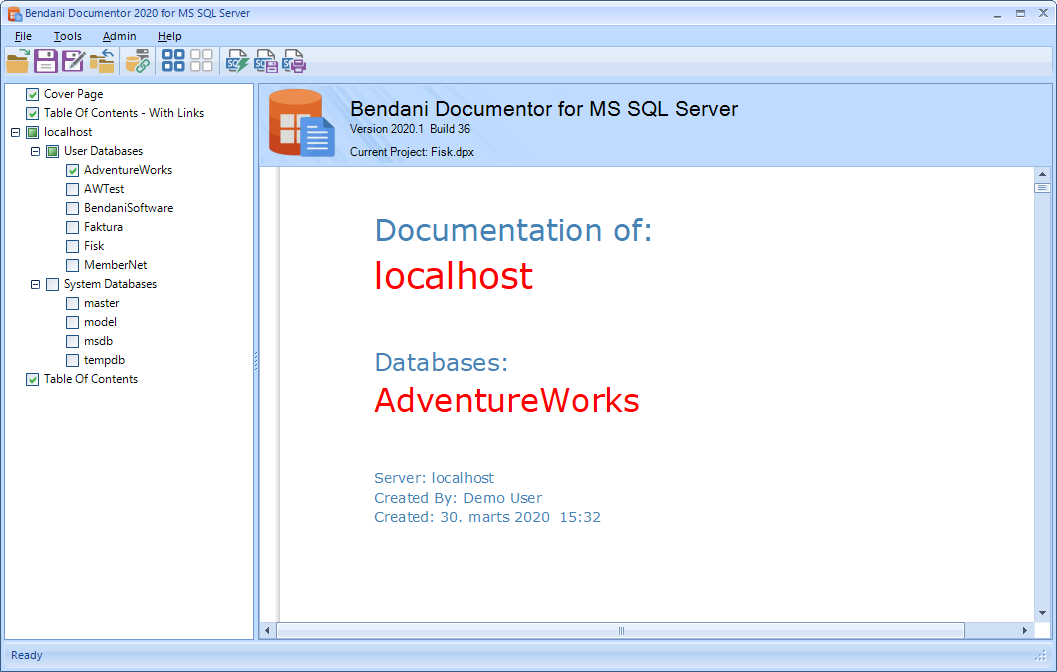Click 'Created By: Demo User' text
Screen dimensions: 1057x672
click(458, 498)
